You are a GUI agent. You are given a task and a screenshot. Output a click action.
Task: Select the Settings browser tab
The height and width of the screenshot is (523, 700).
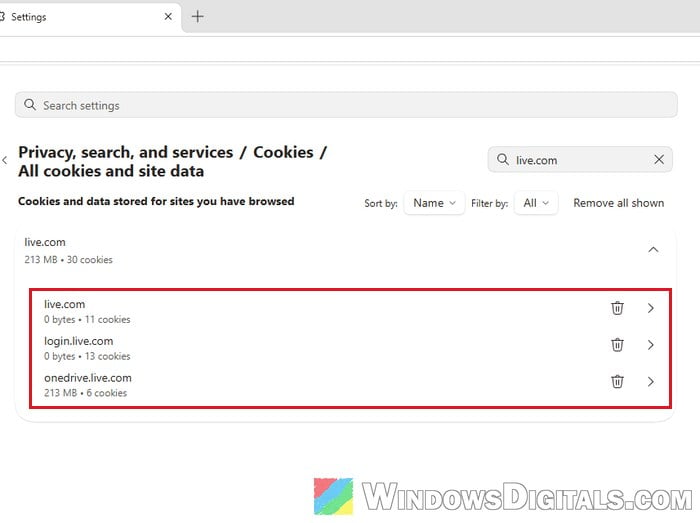pyautogui.click(x=89, y=17)
